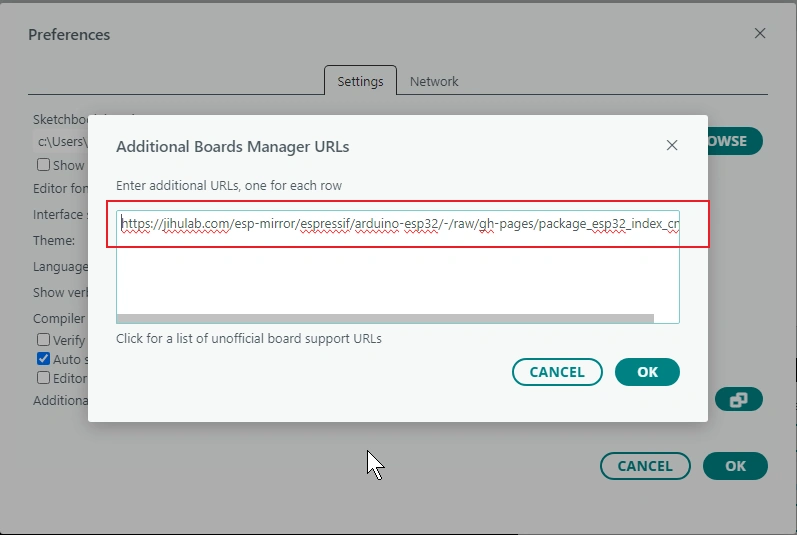Click the horizontal scrollbar in the URL box
This screenshot has width=797, height=535.
click(x=385, y=319)
